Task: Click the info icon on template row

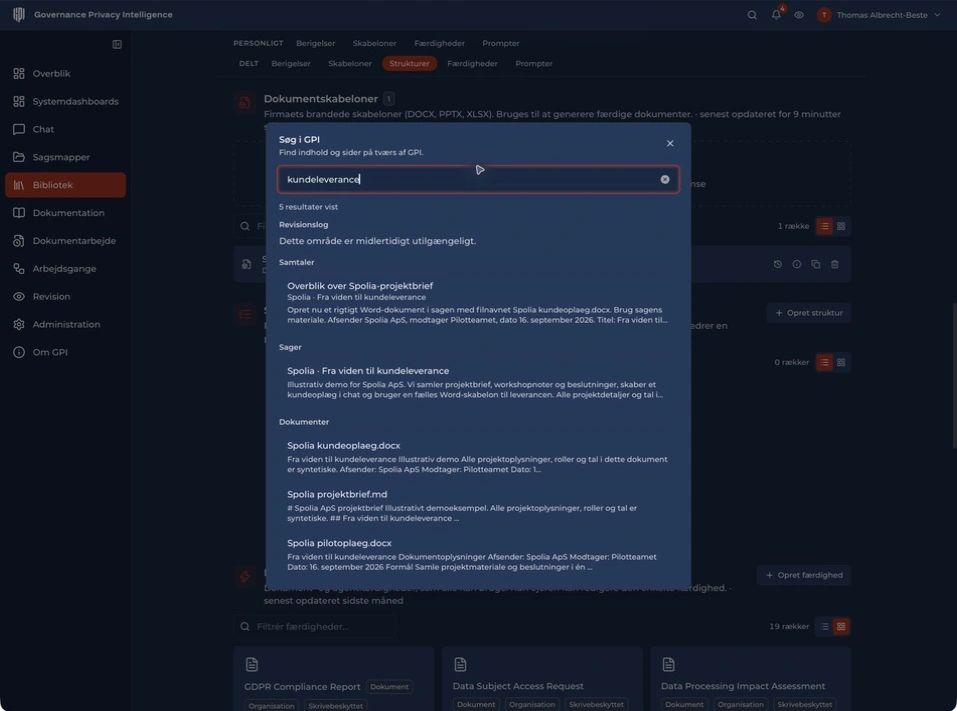Action: point(796,264)
